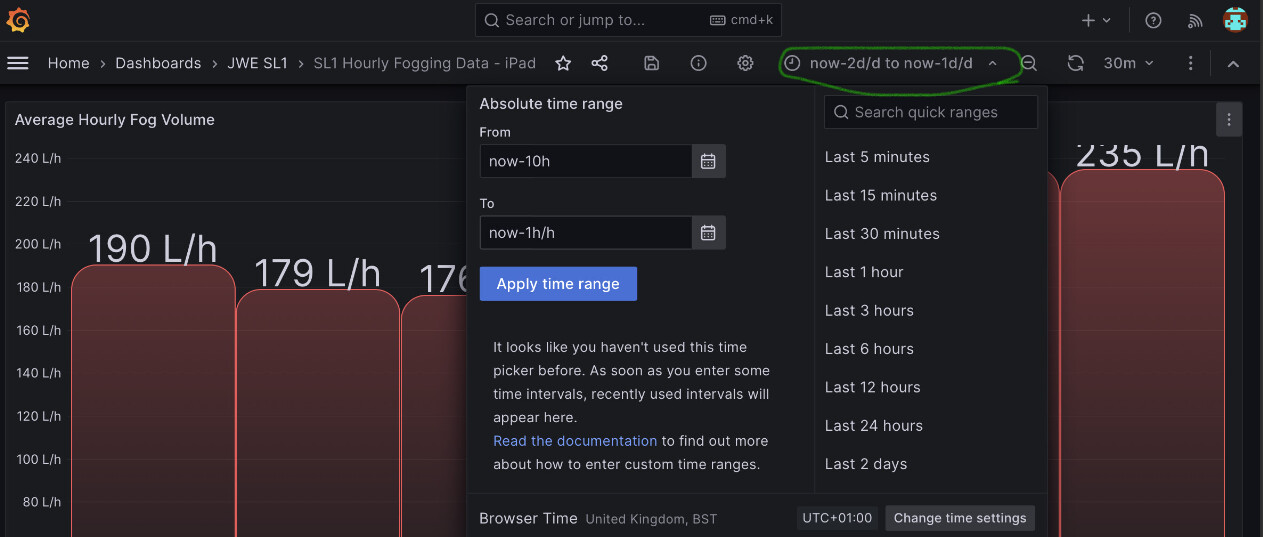1263x537 pixels.
Task: Open the news RSS feed icon
Action: pos(1195,20)
